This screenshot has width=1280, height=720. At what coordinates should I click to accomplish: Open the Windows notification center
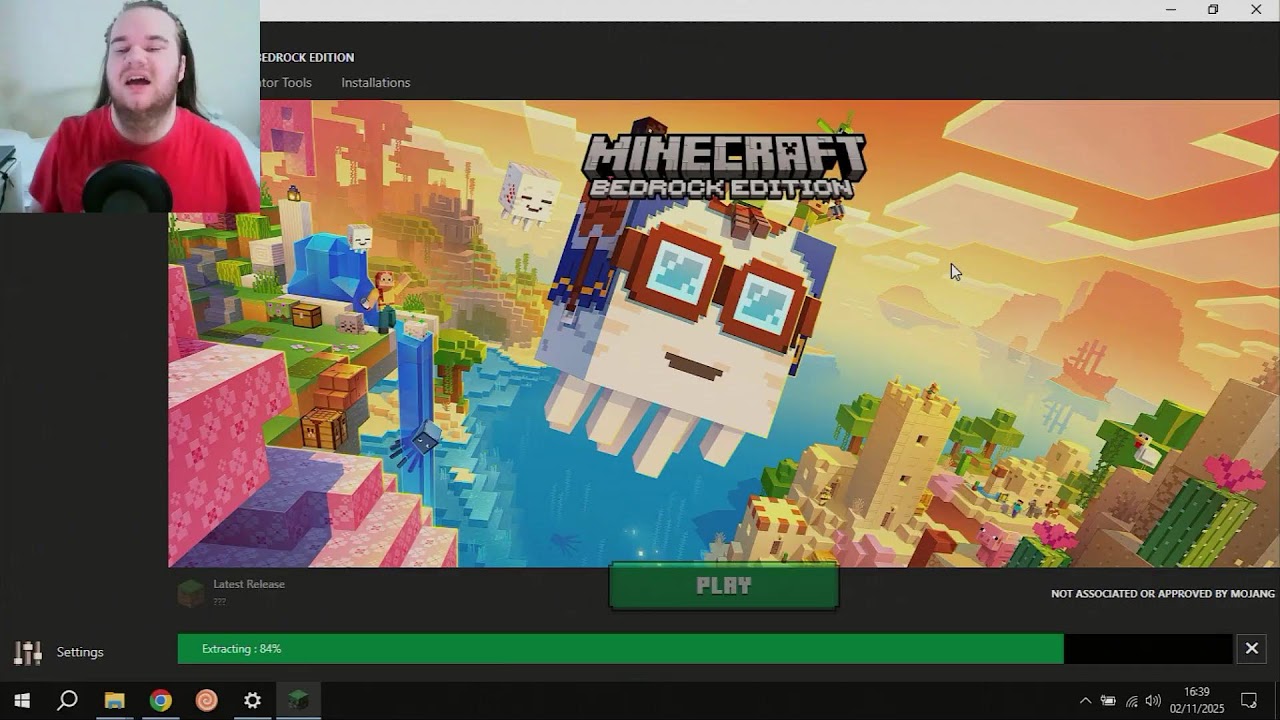pyautogui.click(x=1249, y=701)
